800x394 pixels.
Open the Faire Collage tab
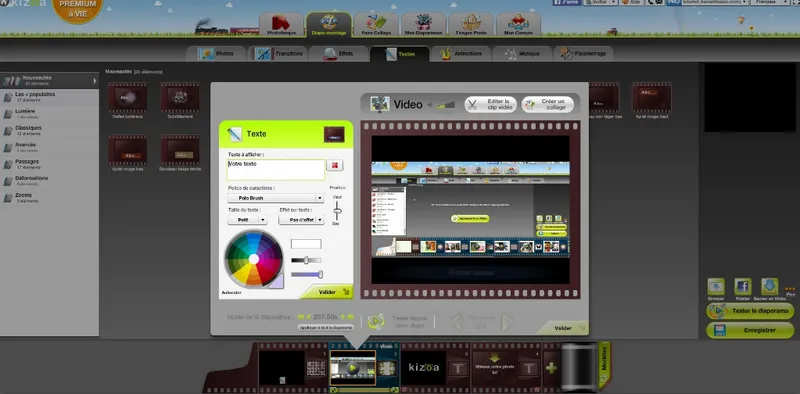pyautogui.click(x=376, y=25)
